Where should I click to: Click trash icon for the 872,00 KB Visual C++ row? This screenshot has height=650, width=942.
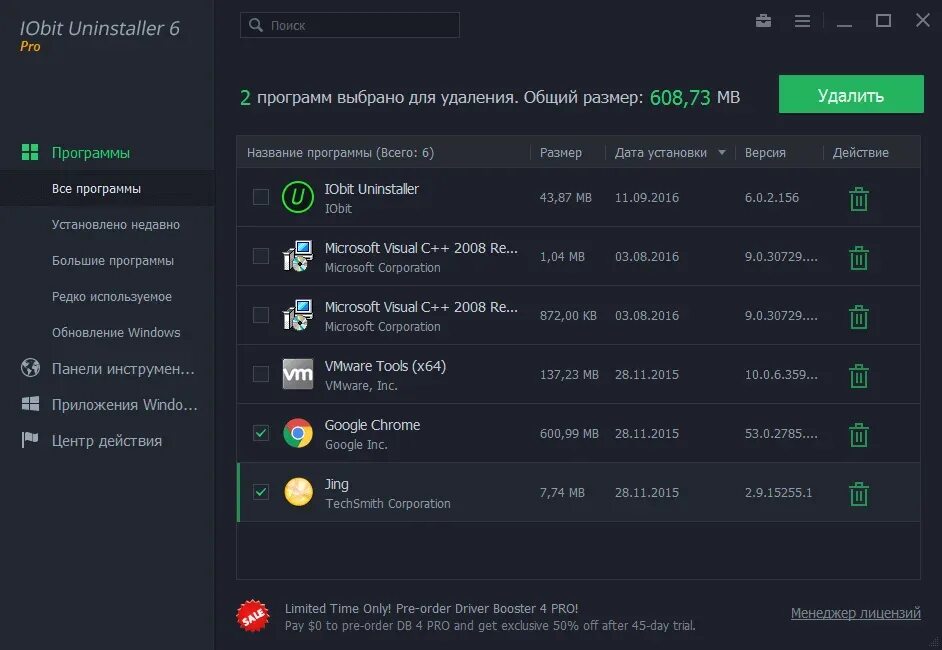point(858,317)
